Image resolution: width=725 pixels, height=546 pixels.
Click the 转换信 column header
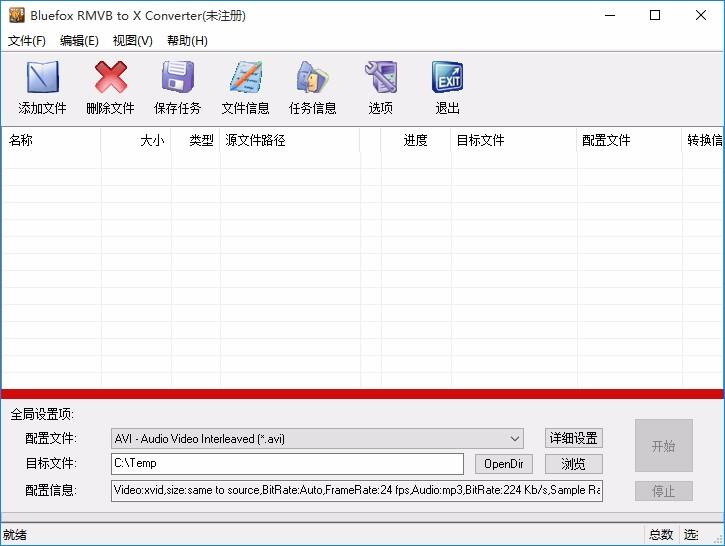pyautogui.click(x=703, y=140)
